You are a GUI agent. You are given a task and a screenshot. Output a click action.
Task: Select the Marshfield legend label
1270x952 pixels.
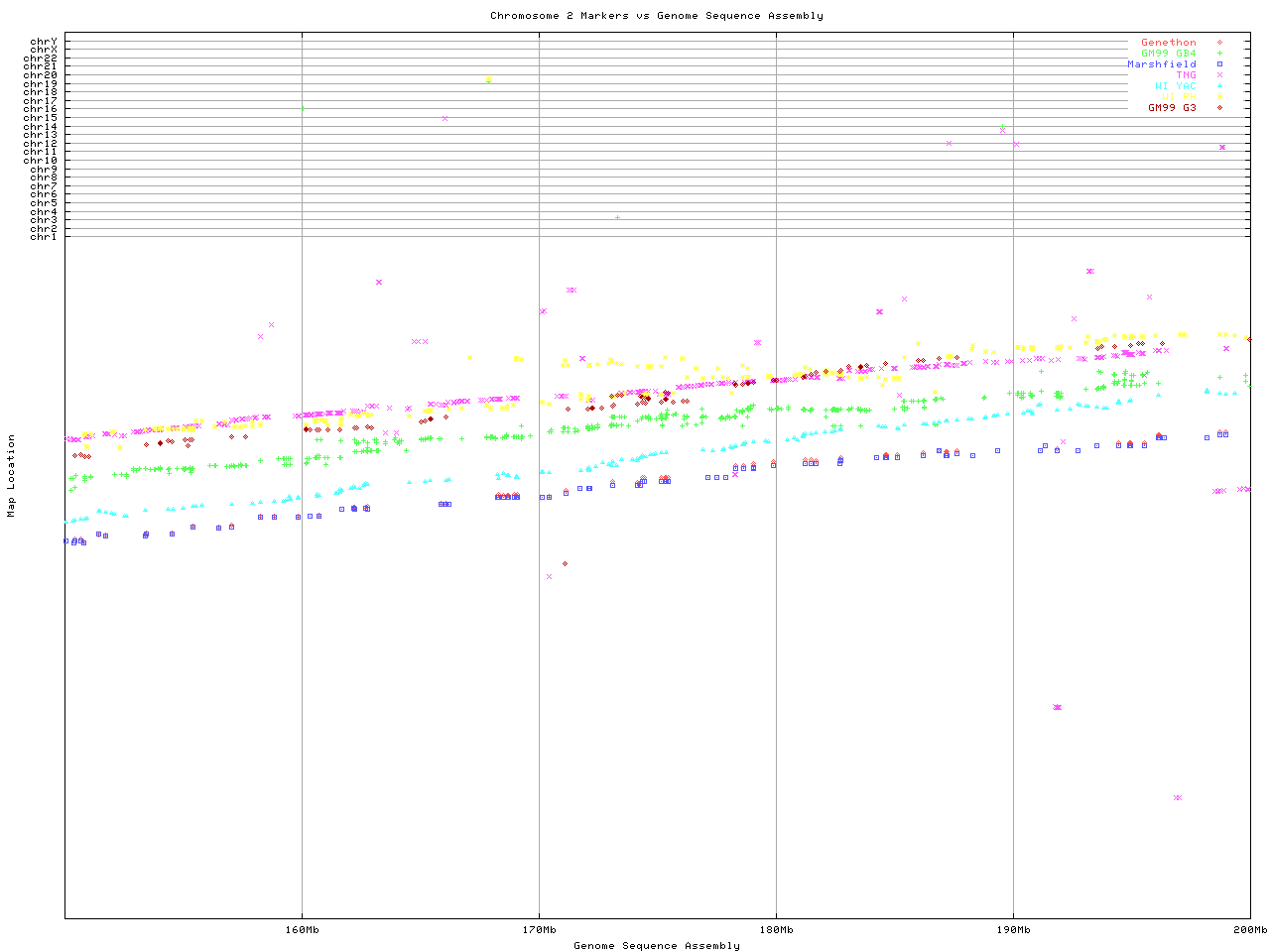(x=1161, y=64)
